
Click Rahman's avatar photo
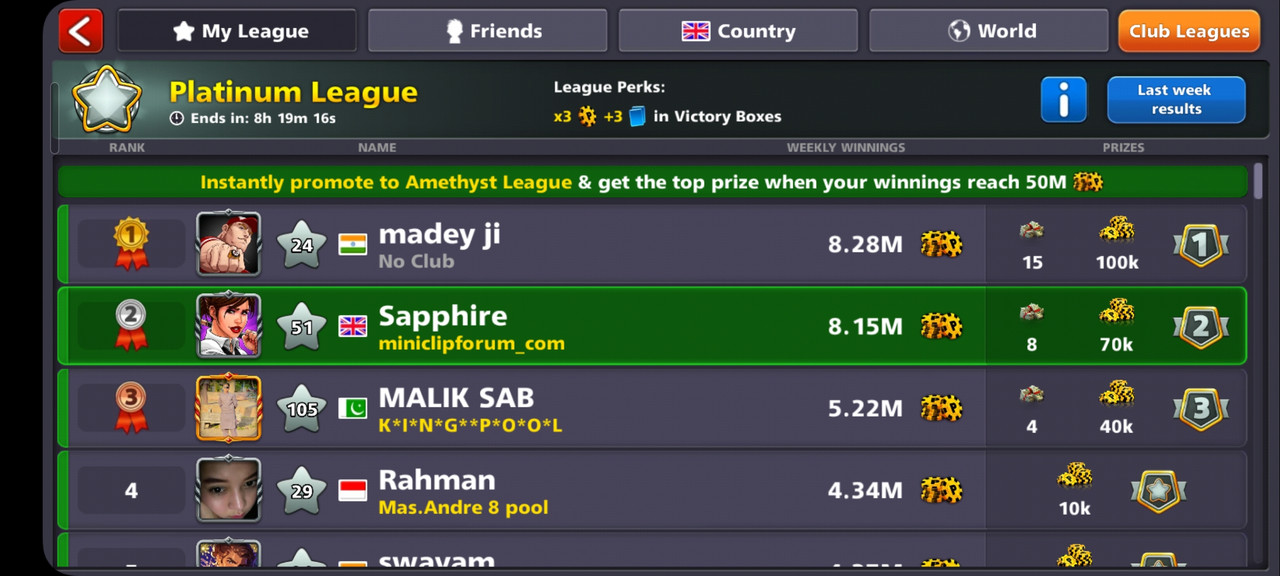pyautogui.click(x=229, y=489)
